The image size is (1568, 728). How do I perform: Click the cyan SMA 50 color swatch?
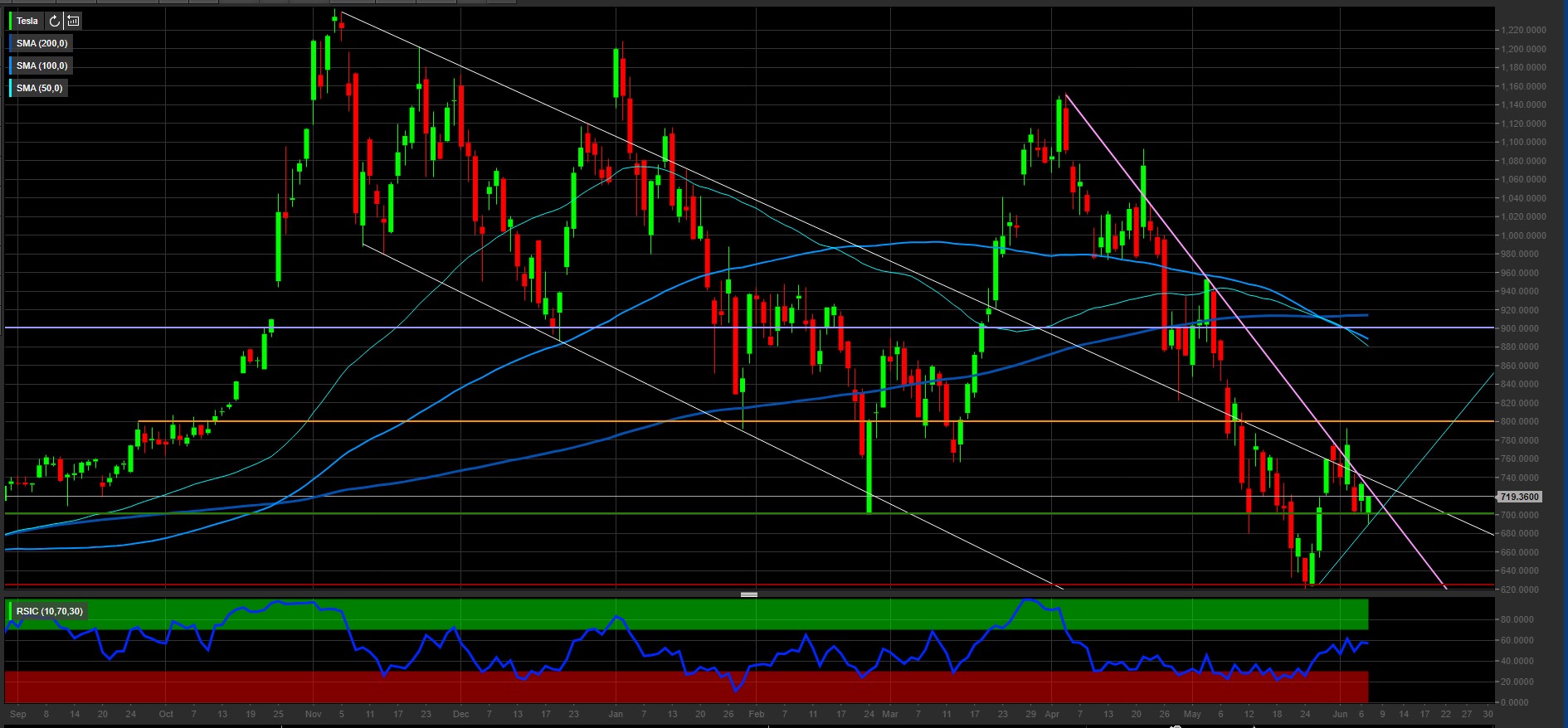tap(11, 88)
